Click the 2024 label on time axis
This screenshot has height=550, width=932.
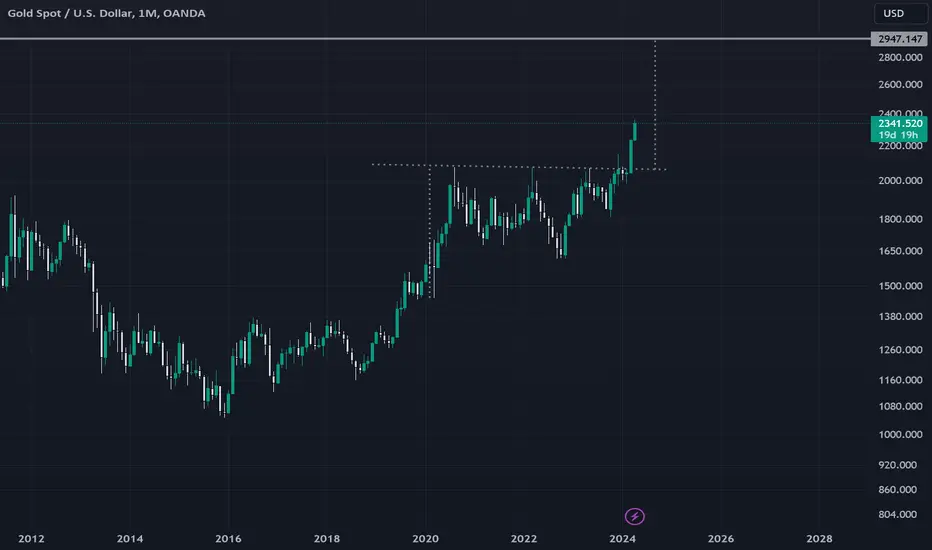tap(622, 539)
